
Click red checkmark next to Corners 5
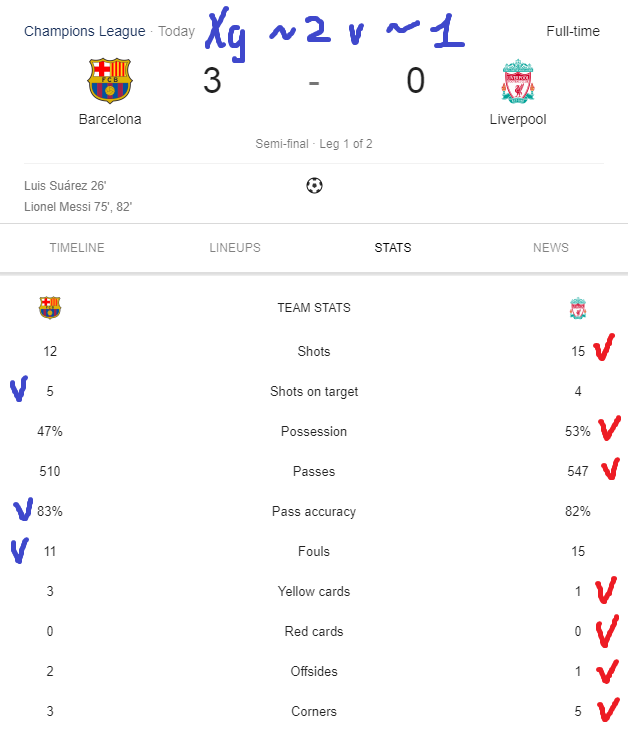pyautogui.click(x=608, y=710)
